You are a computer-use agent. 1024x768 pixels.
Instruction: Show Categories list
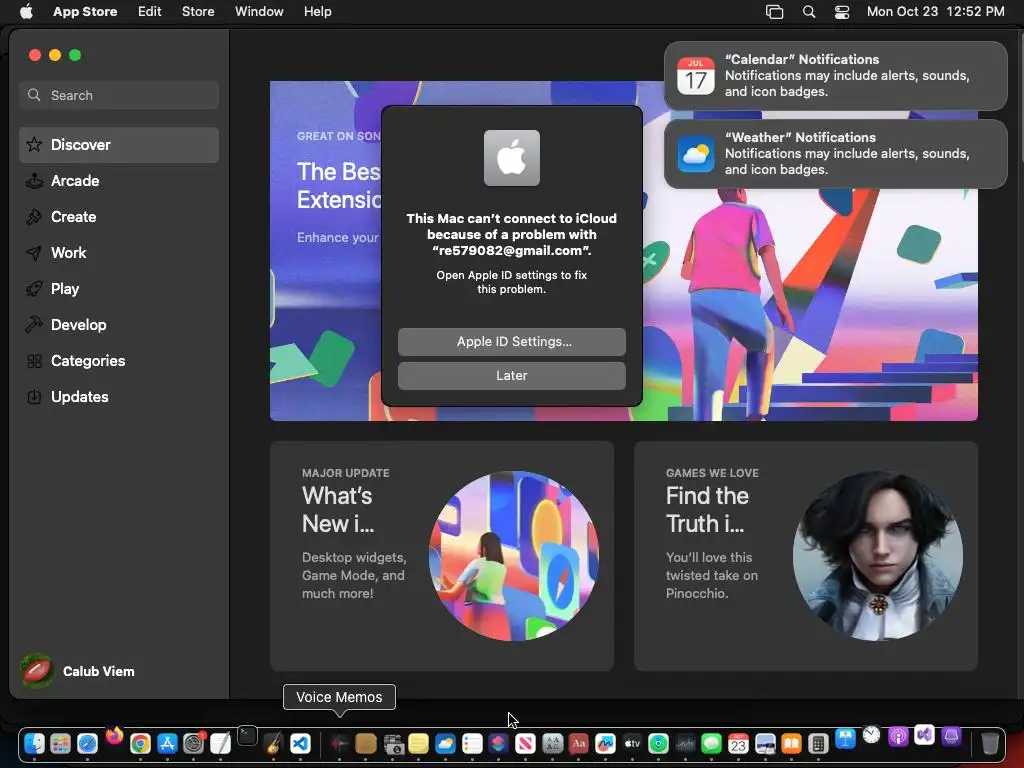(x=119, y=360)
